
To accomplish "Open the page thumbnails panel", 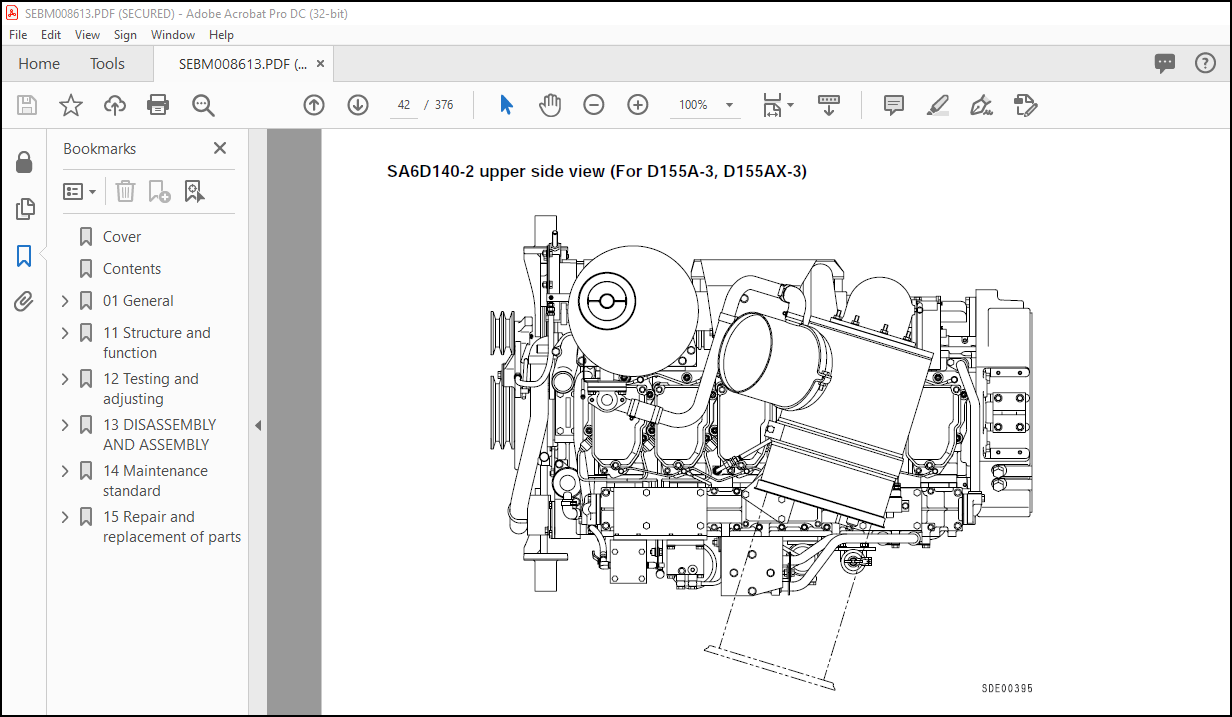I will 24,209.
